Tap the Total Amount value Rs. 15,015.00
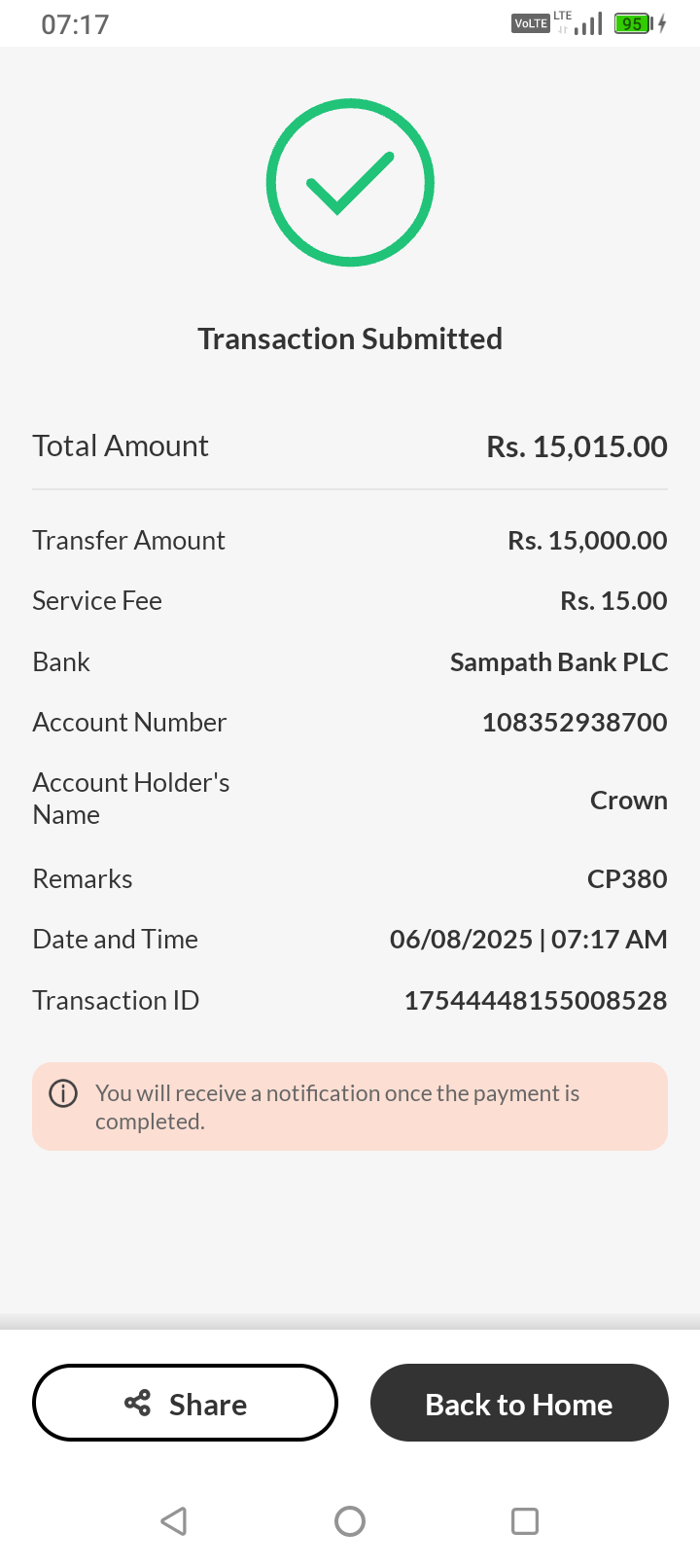 pyautogui.click(x=577, y=446)
